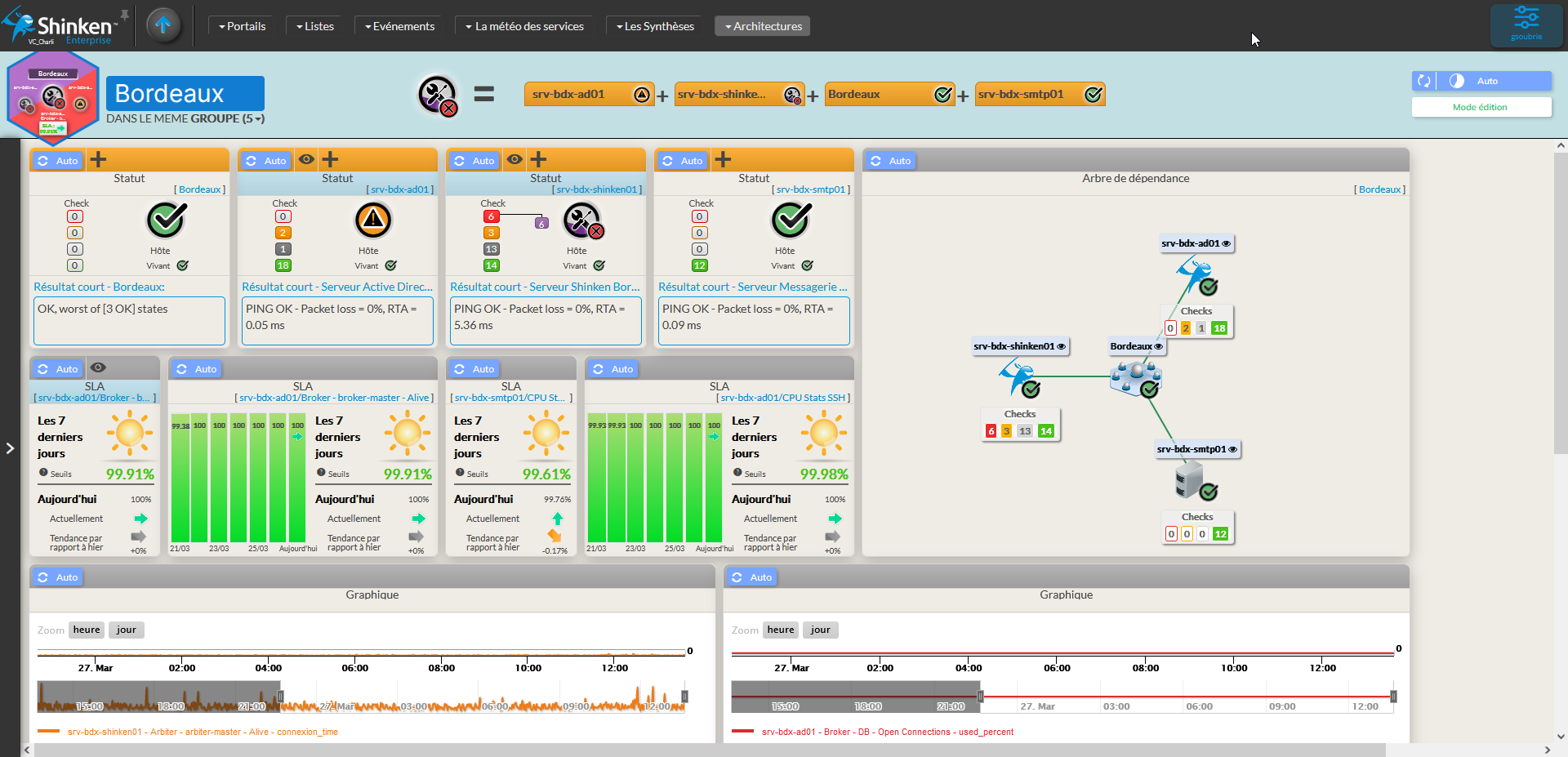Screen dimensions: 1568x757
Task: Pin the Shinken logo pushpin icon
Action: pyautogui.click(x=125, y=15)
